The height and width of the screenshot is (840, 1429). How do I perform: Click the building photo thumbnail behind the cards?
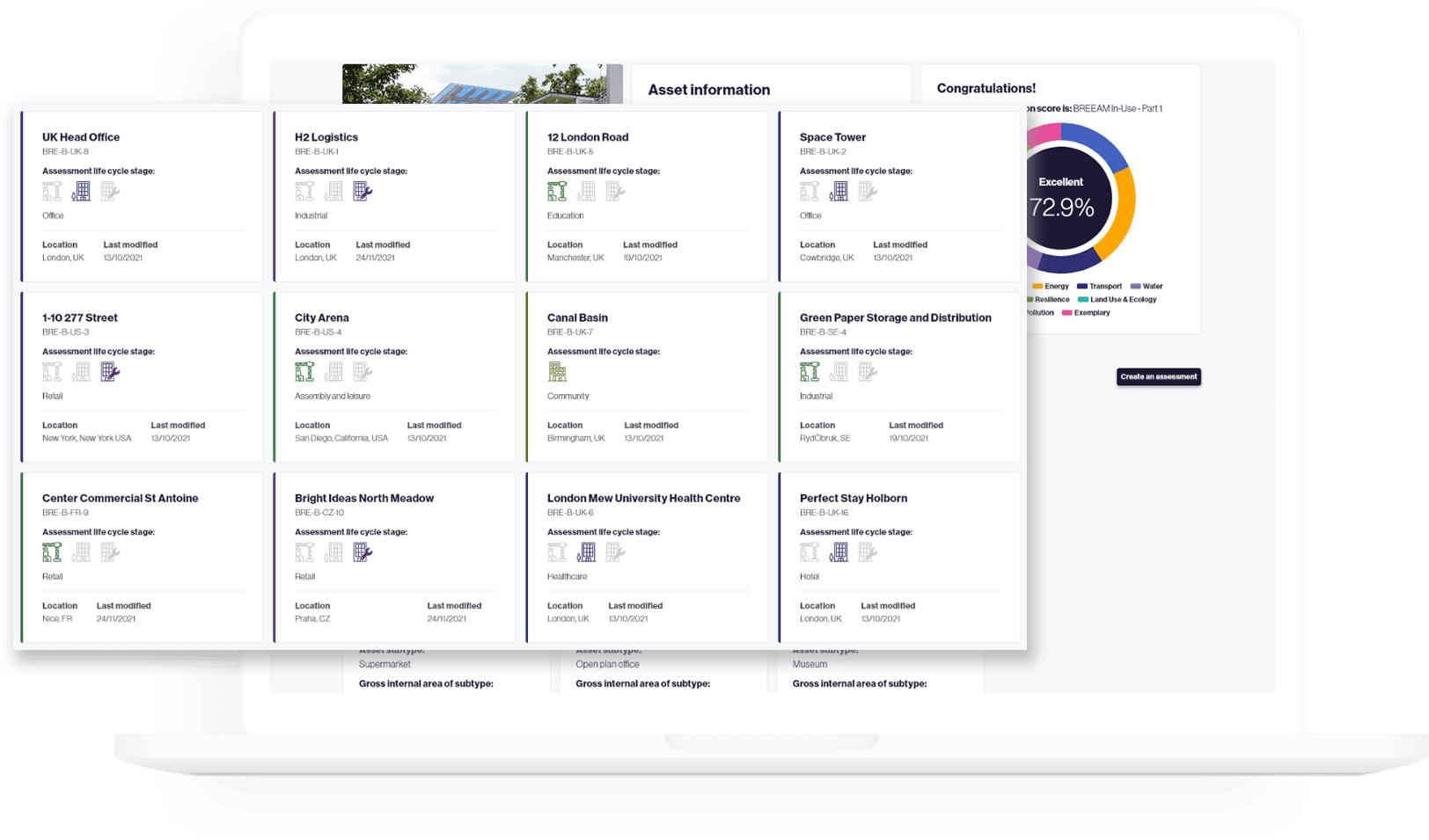tap(482, 84)
